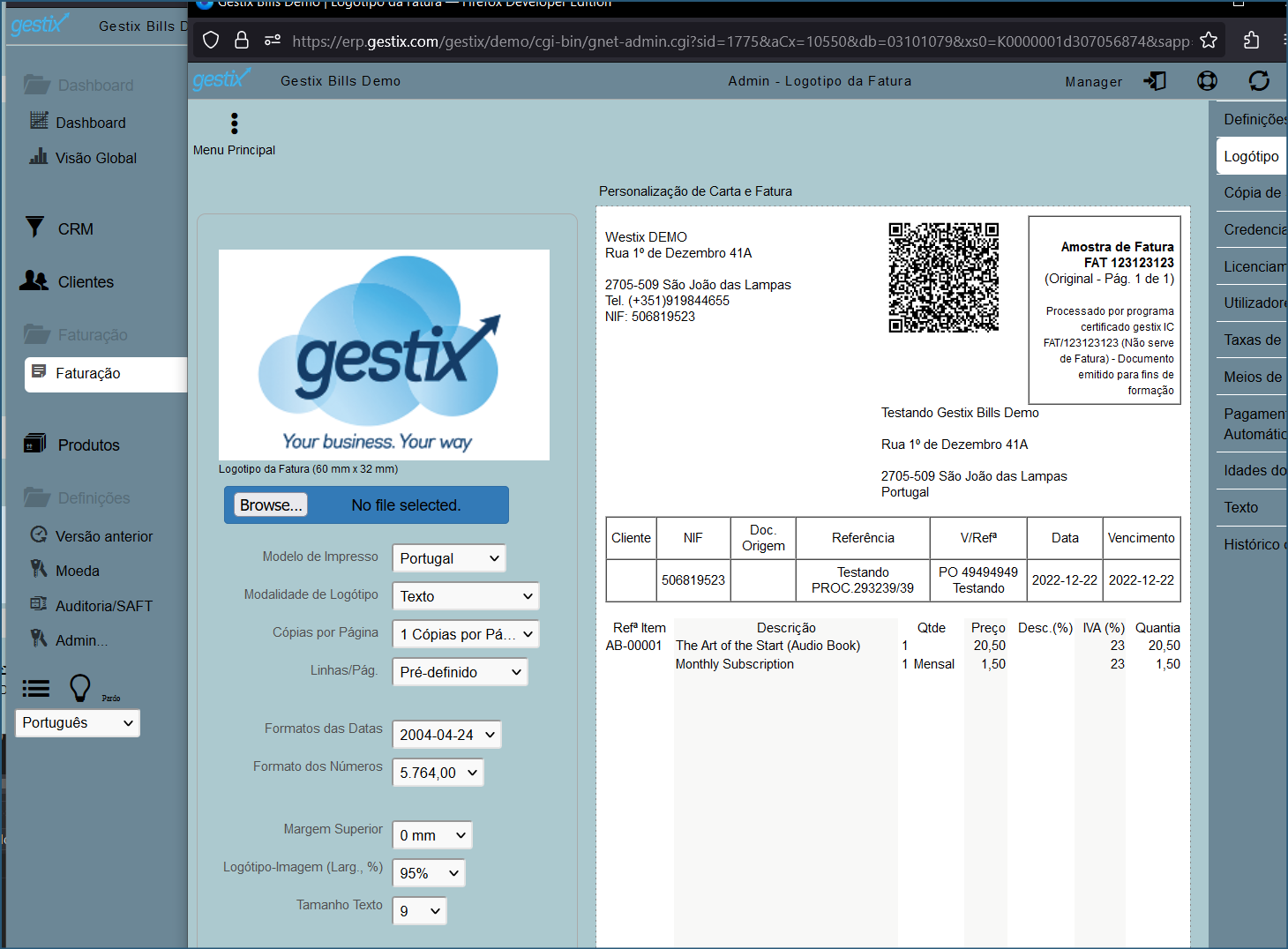Image resolution: width=1288 pixels, height=949 pixels.
Task: Open the Tamanho Texto dropdown
Action: (420, 911)
